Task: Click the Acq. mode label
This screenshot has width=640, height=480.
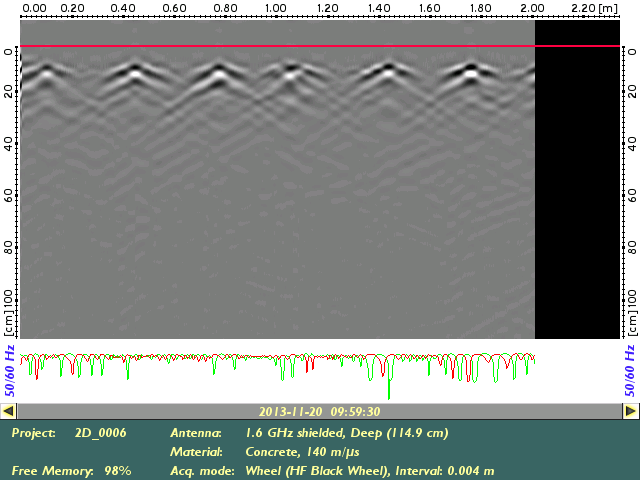Action: point(202,471)
